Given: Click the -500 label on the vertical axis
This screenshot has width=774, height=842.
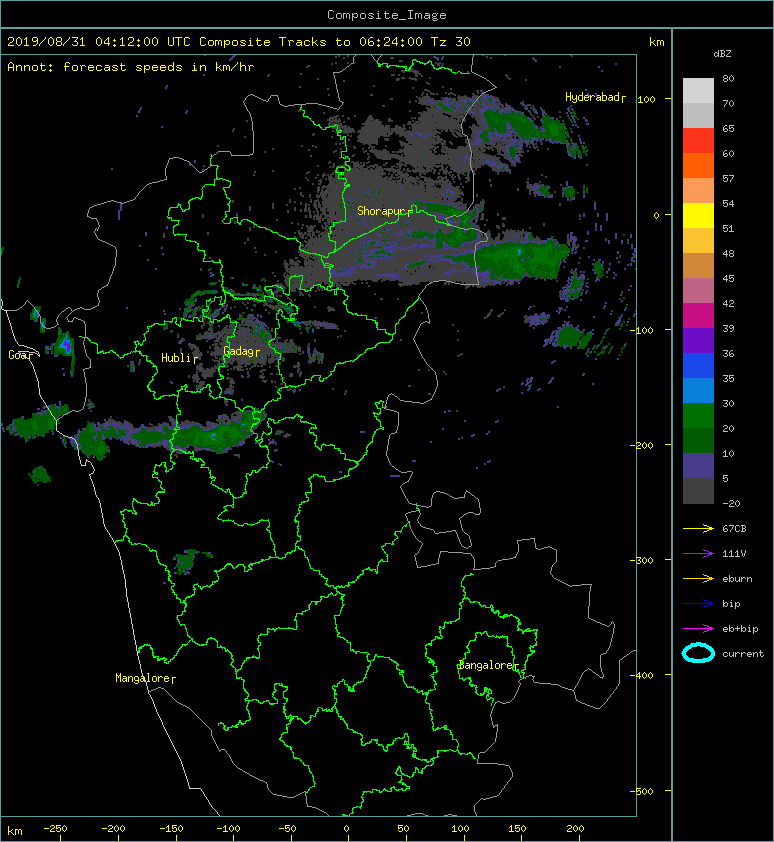Looking at the screenshot, I should (x=643, y=791).
